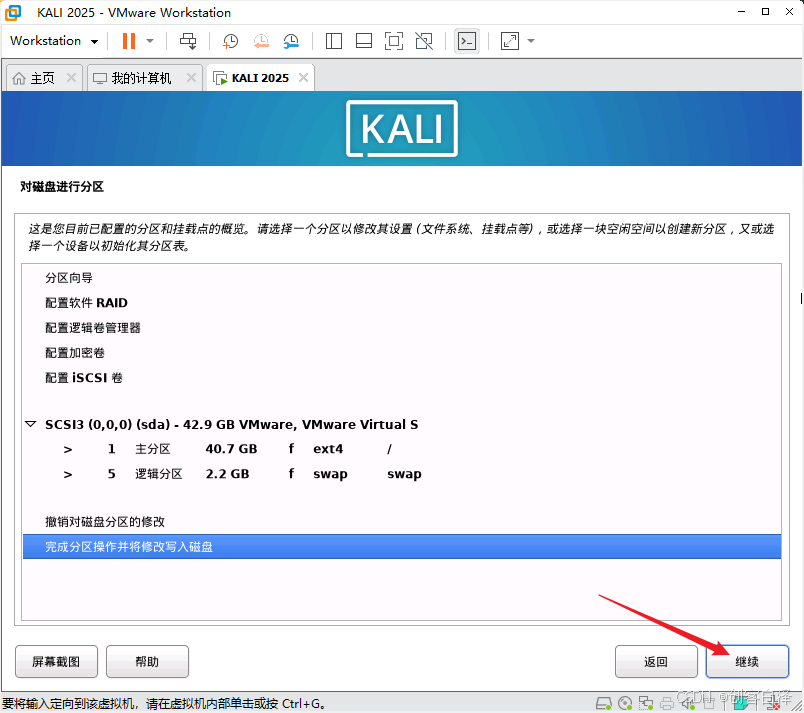The height and width of the screenshot is (713, 804).
Task: Click the VMware Workstation title bar icon
Action: pyautogui.click(x=13, y=12)
